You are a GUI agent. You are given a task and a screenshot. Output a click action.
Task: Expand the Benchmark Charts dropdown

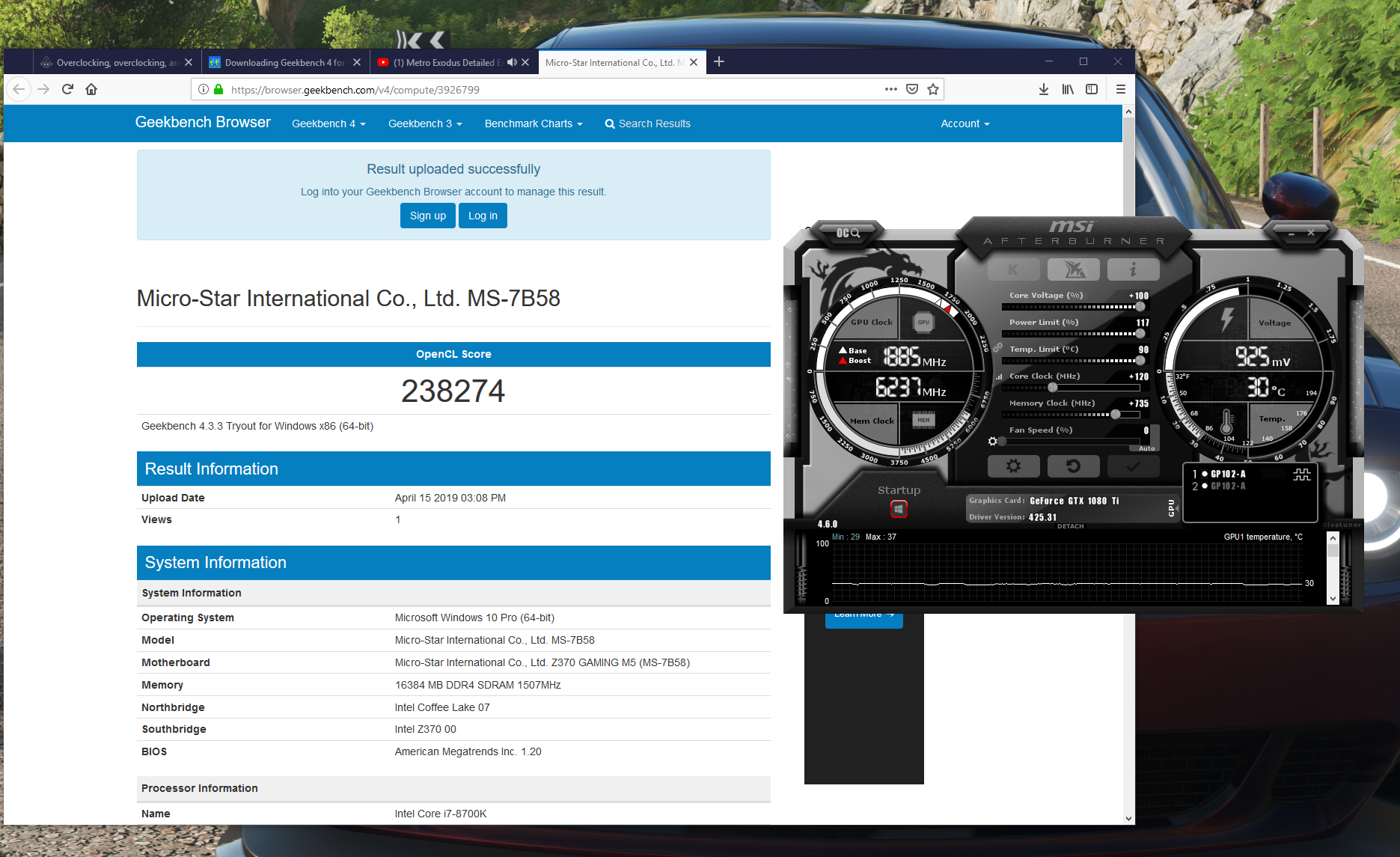point(534,123)
